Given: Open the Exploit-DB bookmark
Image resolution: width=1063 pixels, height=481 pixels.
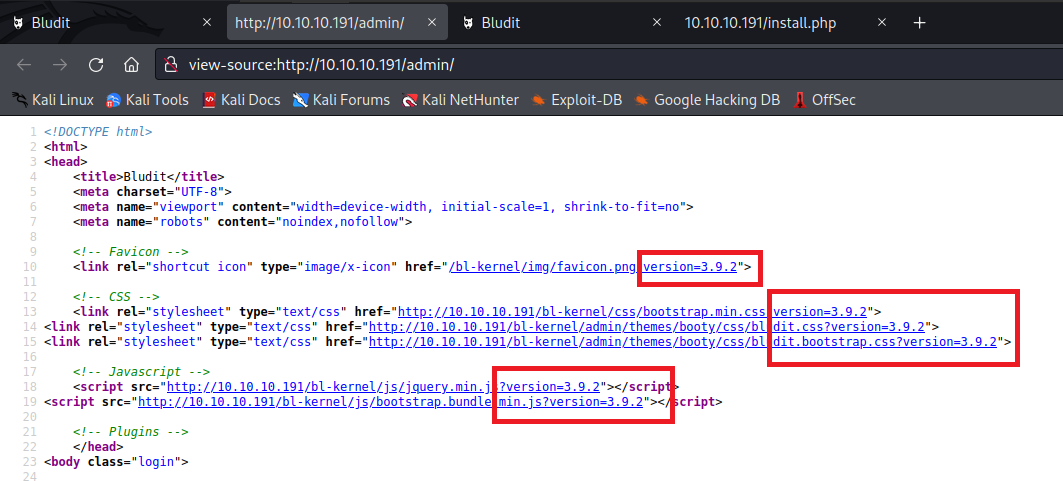Looking at the screenshot, I should (x=577, y=99).
